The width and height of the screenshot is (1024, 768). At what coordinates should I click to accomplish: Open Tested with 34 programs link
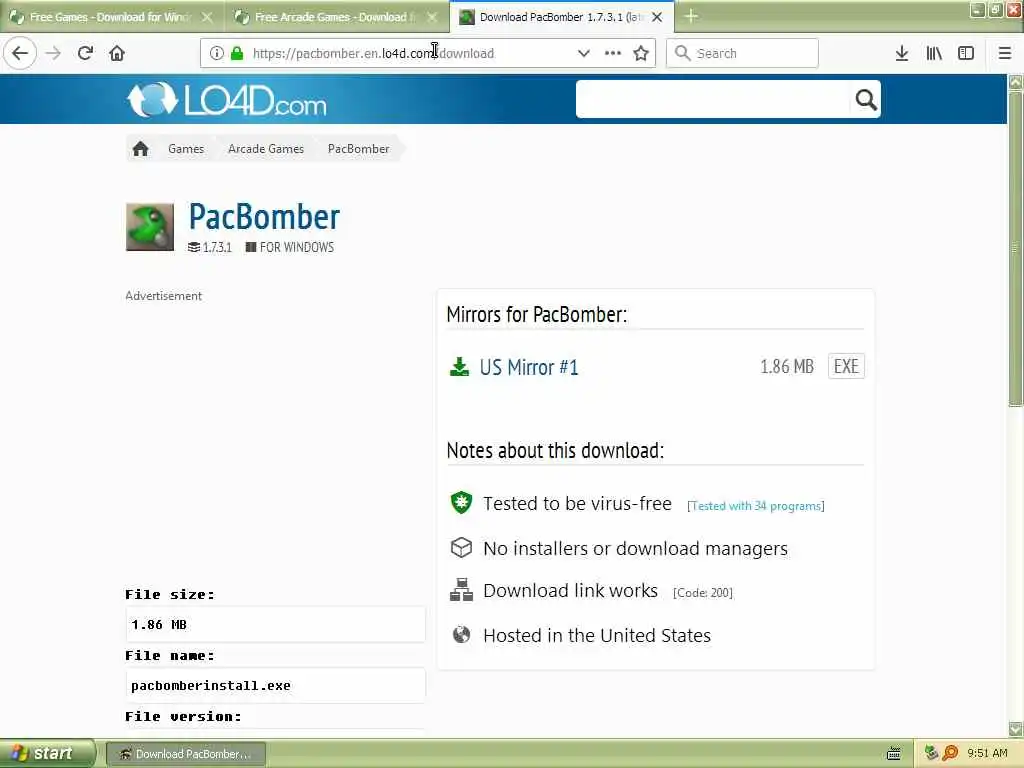pos(756,506)
